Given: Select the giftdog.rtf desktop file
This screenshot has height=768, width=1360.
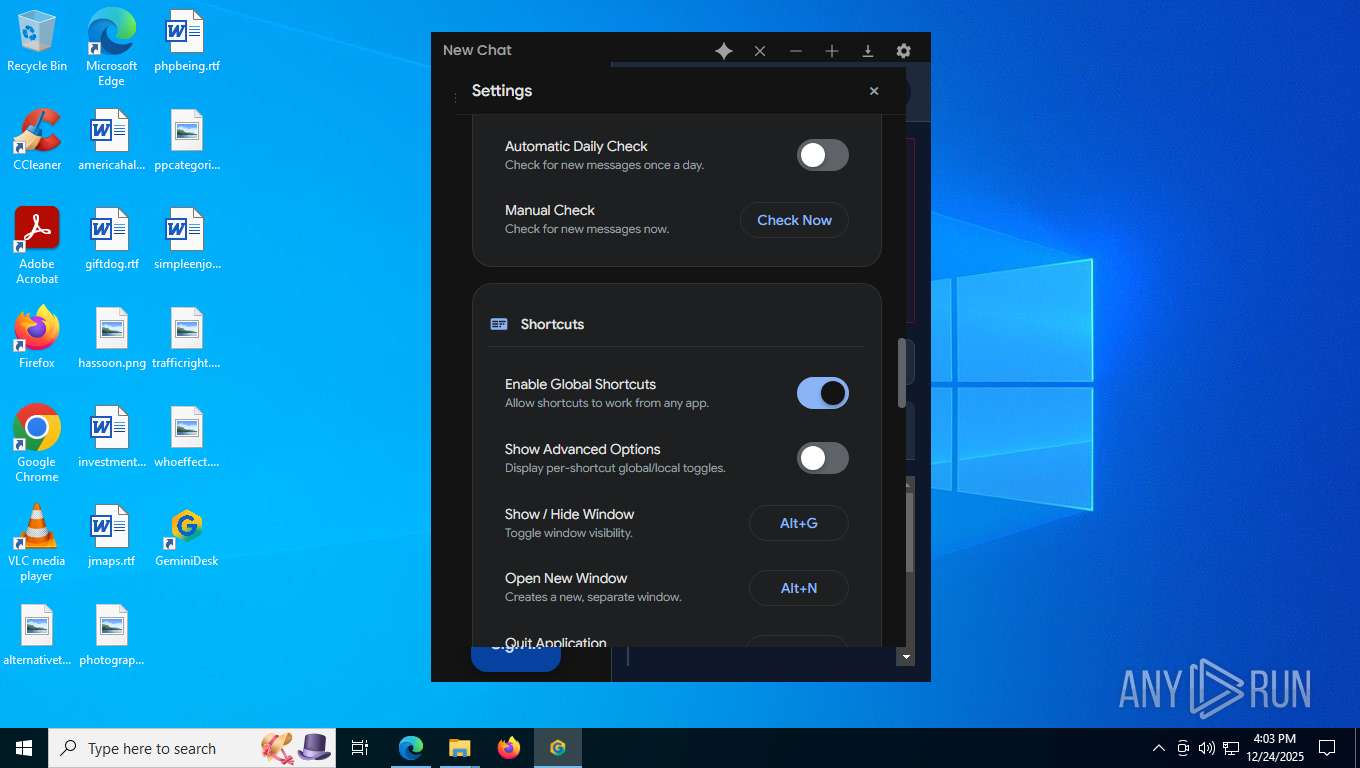Looking at the screenshot, I should (111, 239).
